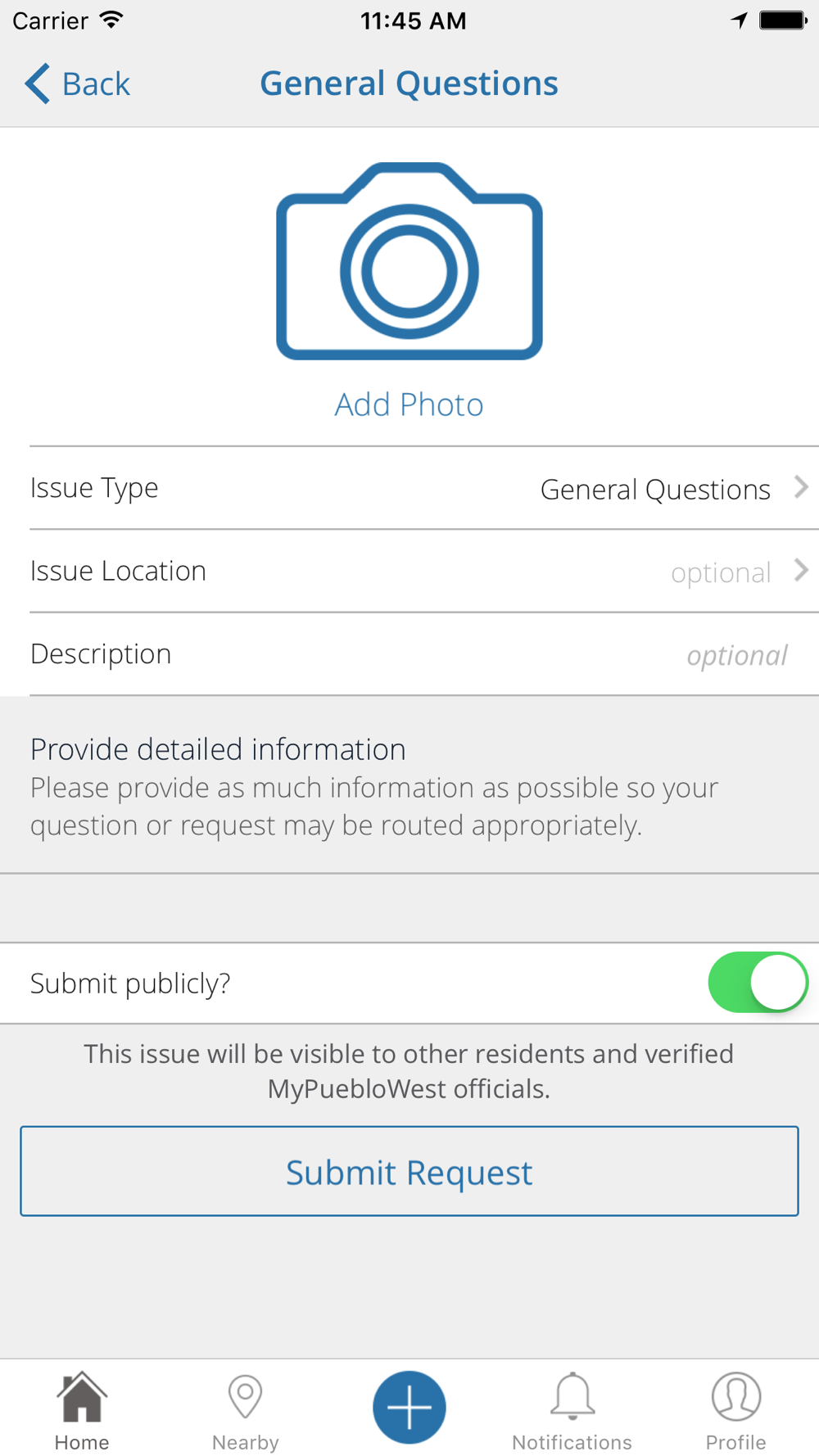
Task: Tap the location arrow status icon
Action: tap(740, 20)
